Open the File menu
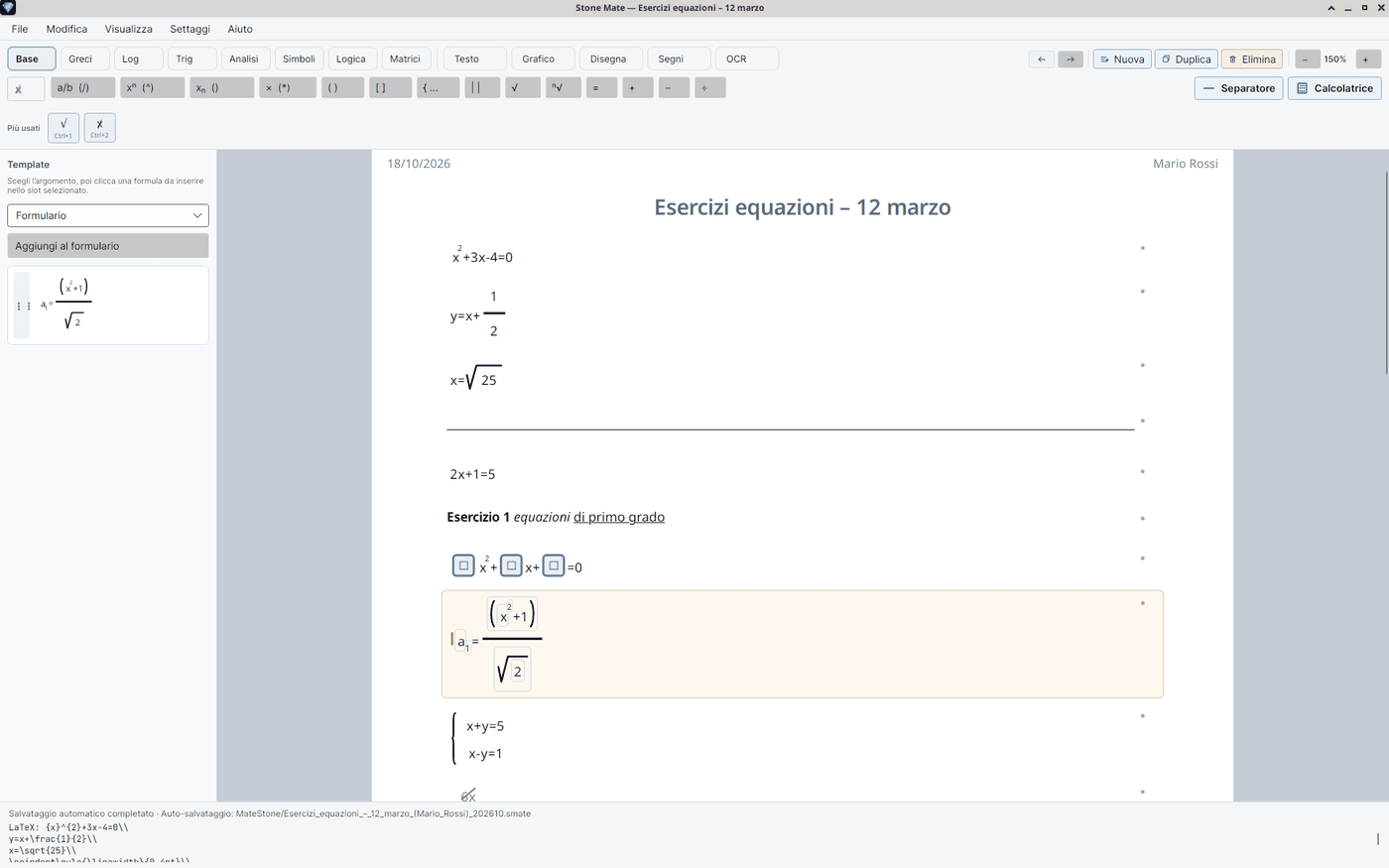Image resolution: width=1389 pixels, height=868 pixels. (x=20, y=29)
